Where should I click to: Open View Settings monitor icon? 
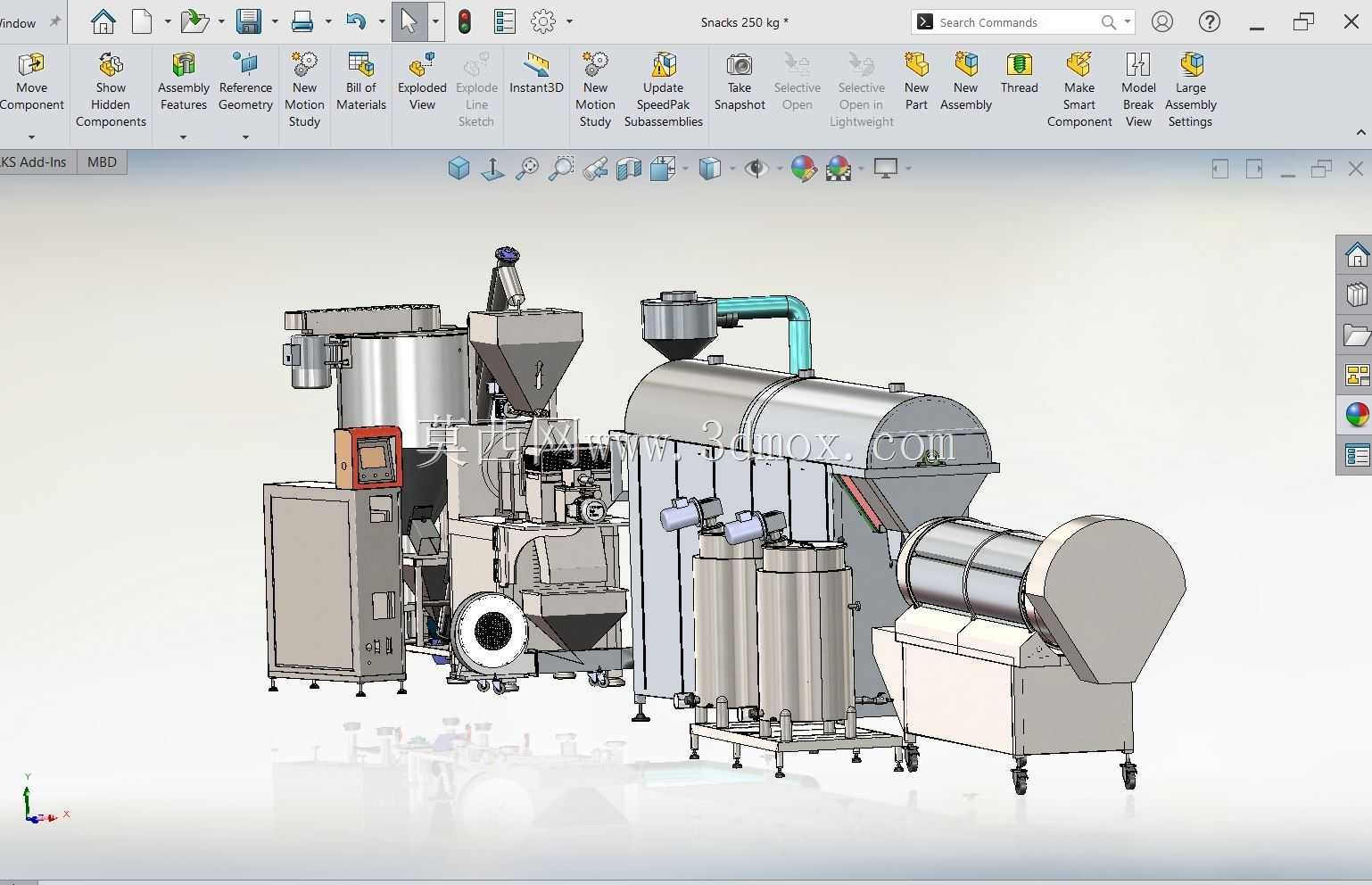click(x=886, y=168)
